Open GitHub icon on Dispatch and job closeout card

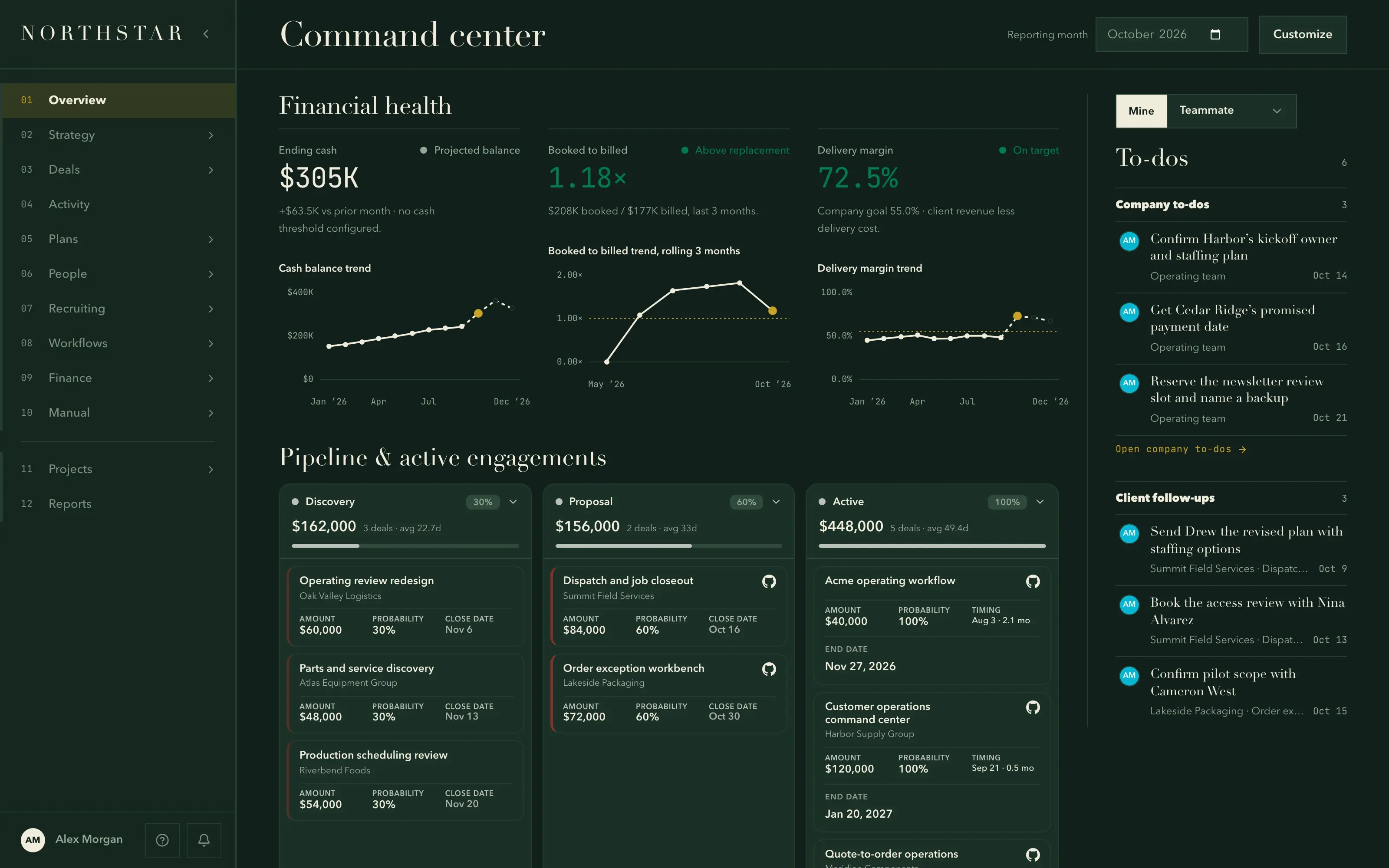[x=769, y=582]
